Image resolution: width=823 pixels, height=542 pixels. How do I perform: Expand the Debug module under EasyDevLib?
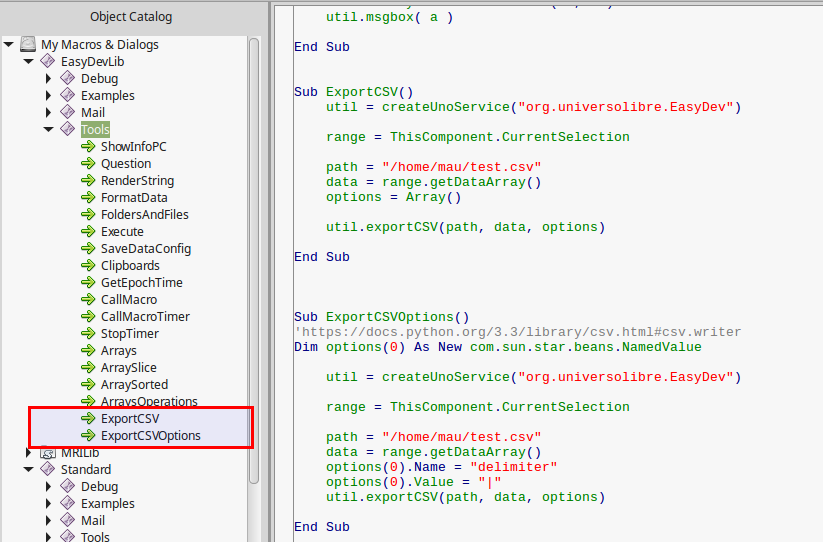pyautogui.click(x=48, y=79)
